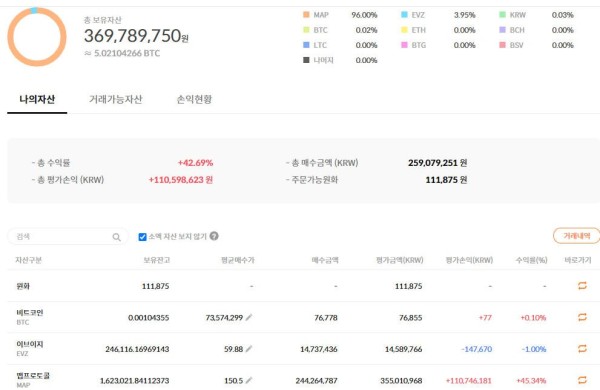Select the 나의자산 tab
The width and height of the screenshot is (600, 390).
click(x=37, y=99)
